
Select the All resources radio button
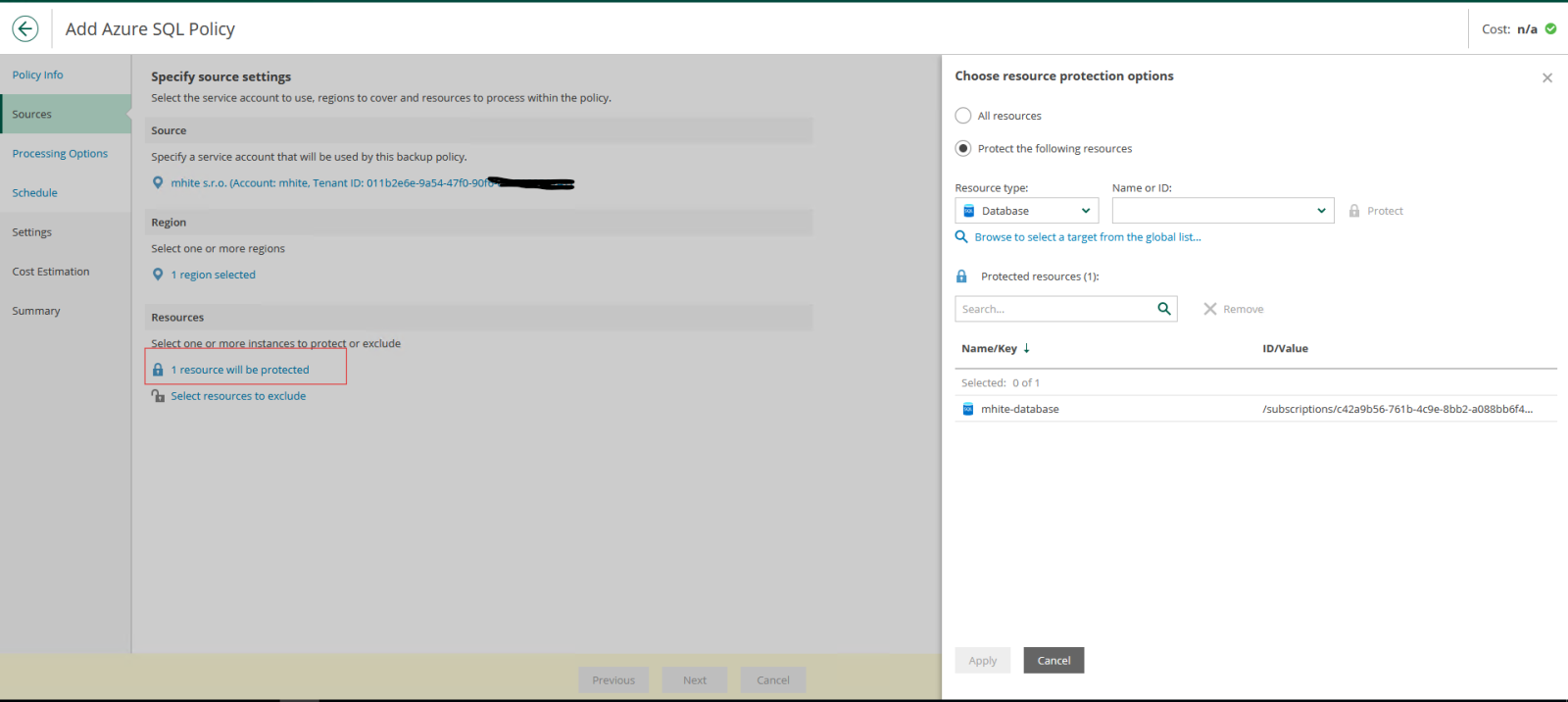(963, 116)
